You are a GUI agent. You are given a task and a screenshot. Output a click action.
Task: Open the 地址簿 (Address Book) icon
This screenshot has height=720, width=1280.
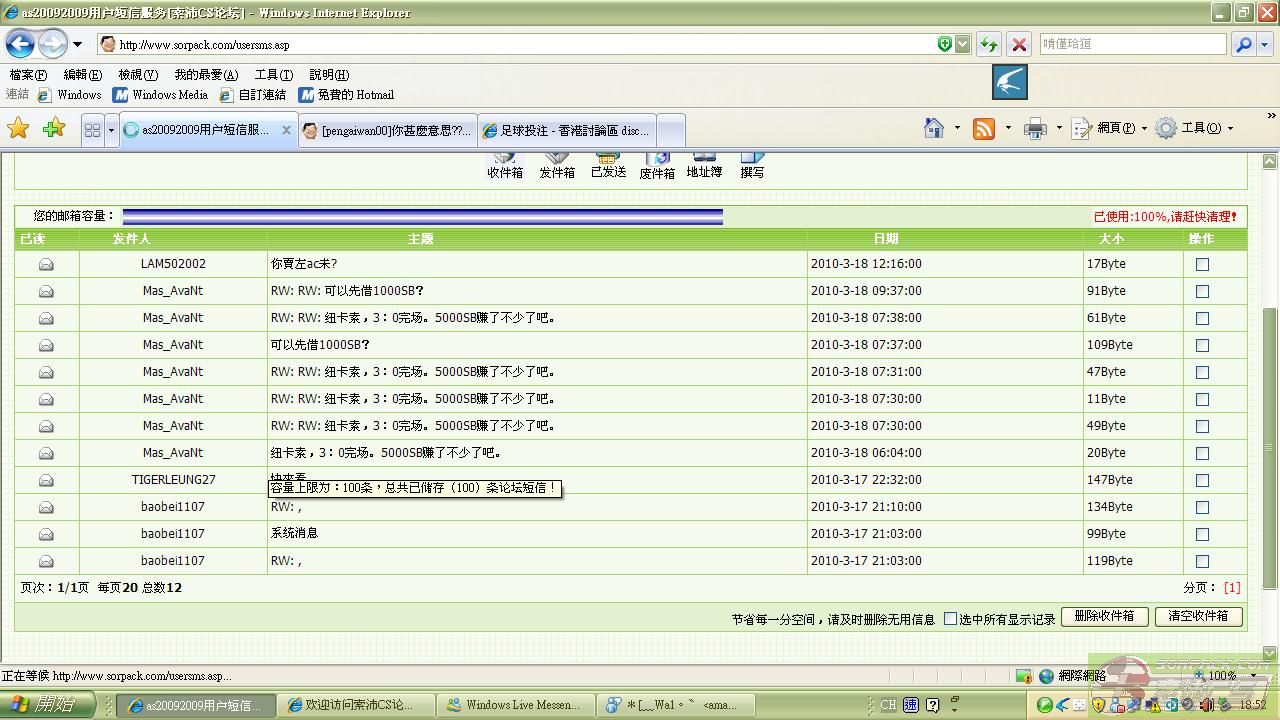point(704,163)
